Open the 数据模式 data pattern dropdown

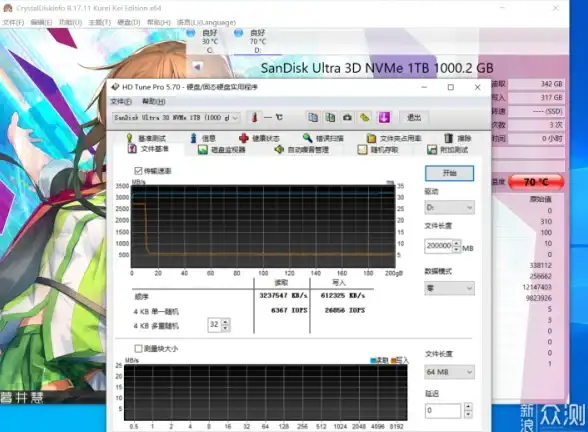tap(449, 288)
